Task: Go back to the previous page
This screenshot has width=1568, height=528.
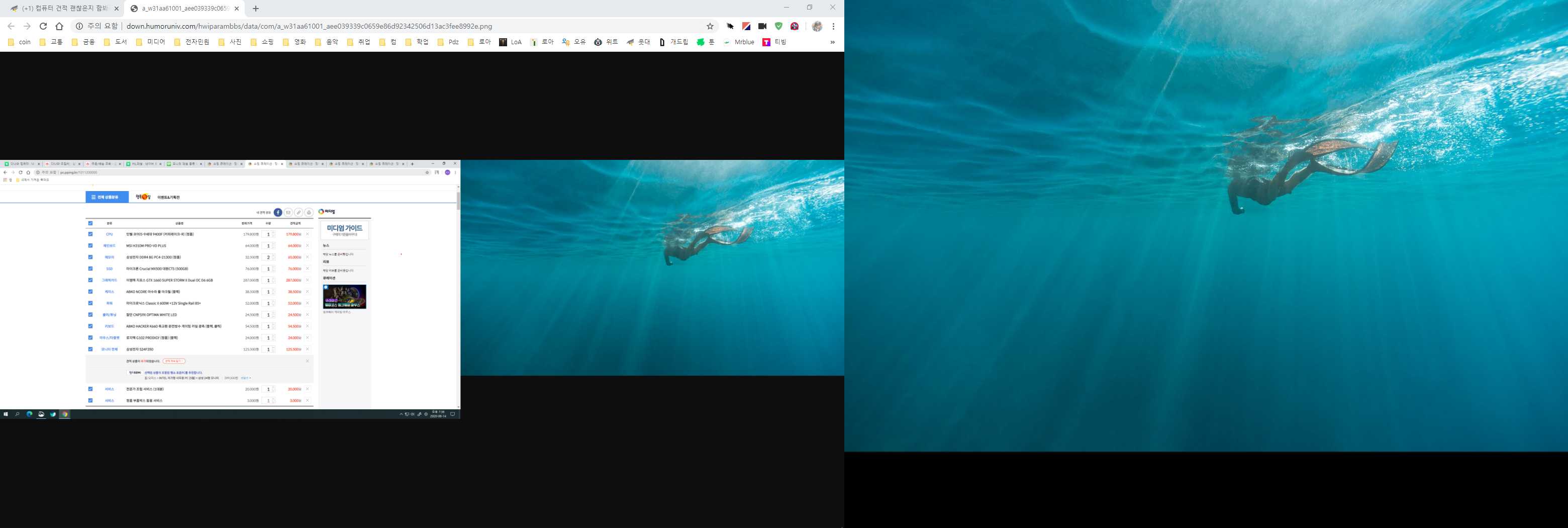Action: [x=11, y=26]
